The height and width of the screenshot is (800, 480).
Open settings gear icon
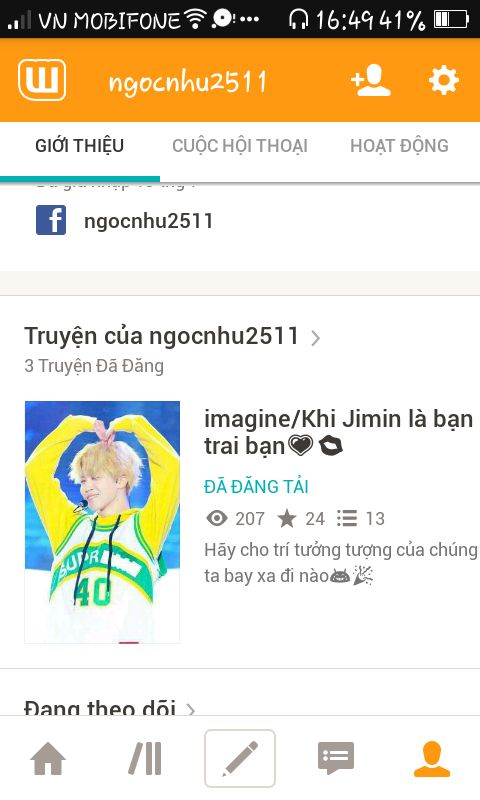(x=444, y=80)
